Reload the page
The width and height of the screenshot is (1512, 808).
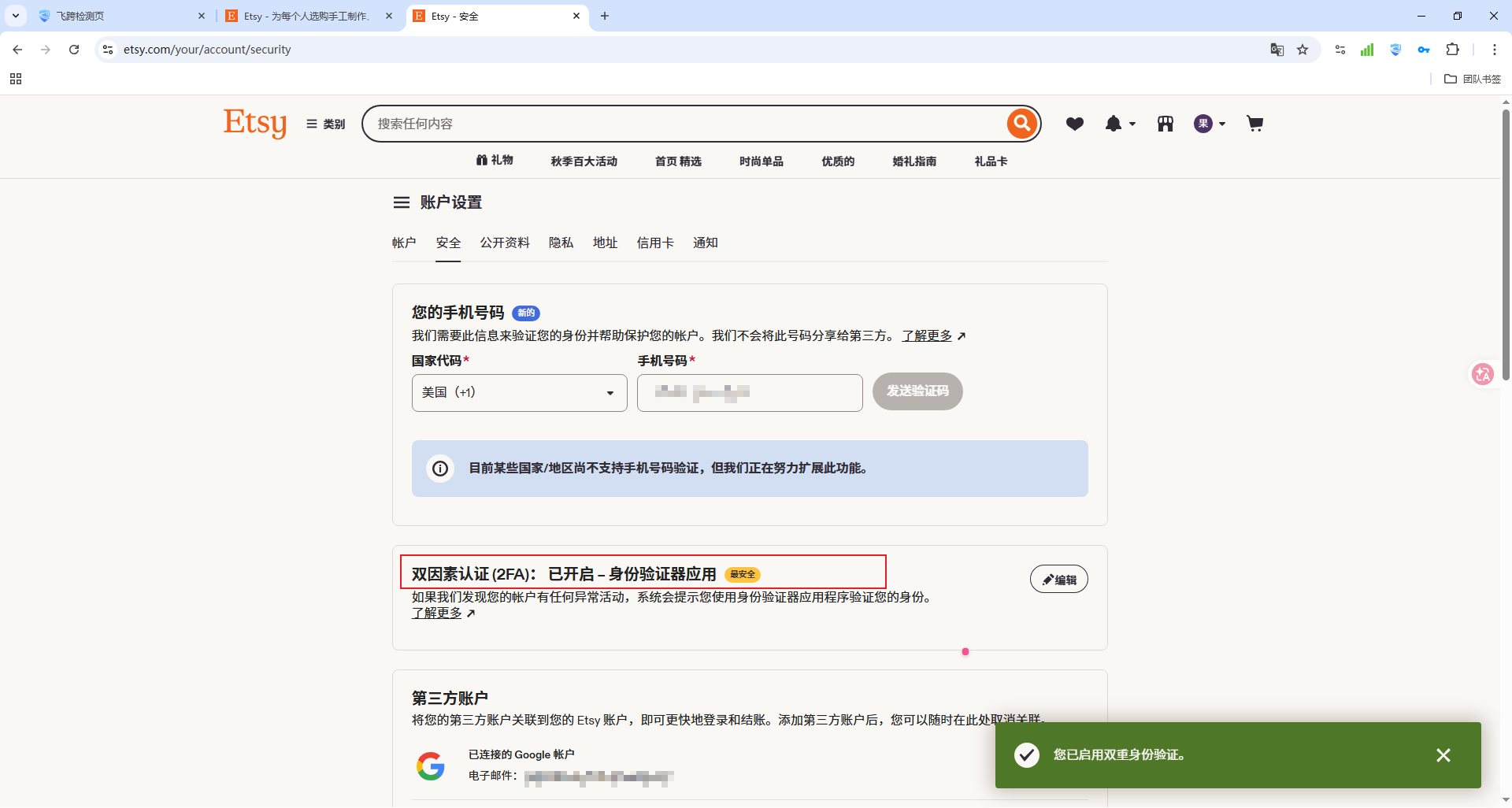click(74, 50)
